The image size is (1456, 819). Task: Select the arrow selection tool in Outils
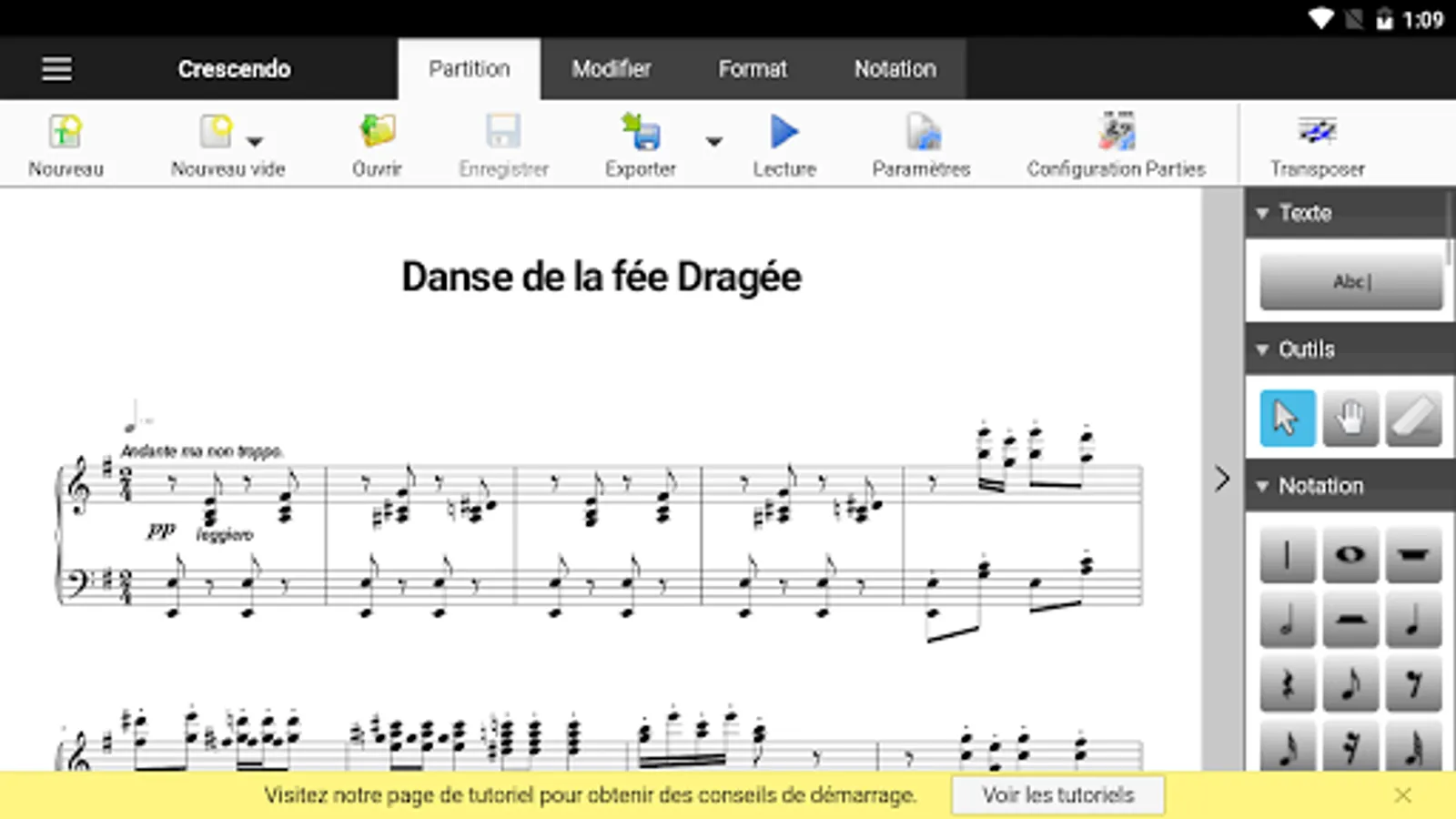point(1287,418)
